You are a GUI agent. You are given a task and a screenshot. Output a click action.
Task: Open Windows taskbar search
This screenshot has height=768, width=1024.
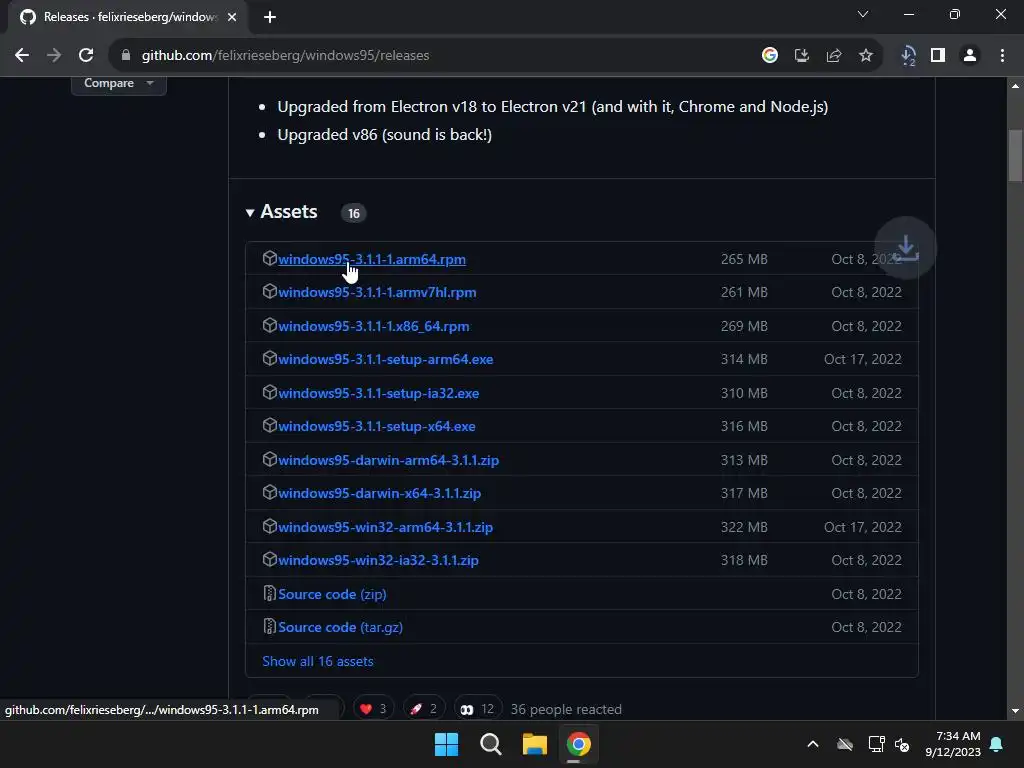(490, 744)
